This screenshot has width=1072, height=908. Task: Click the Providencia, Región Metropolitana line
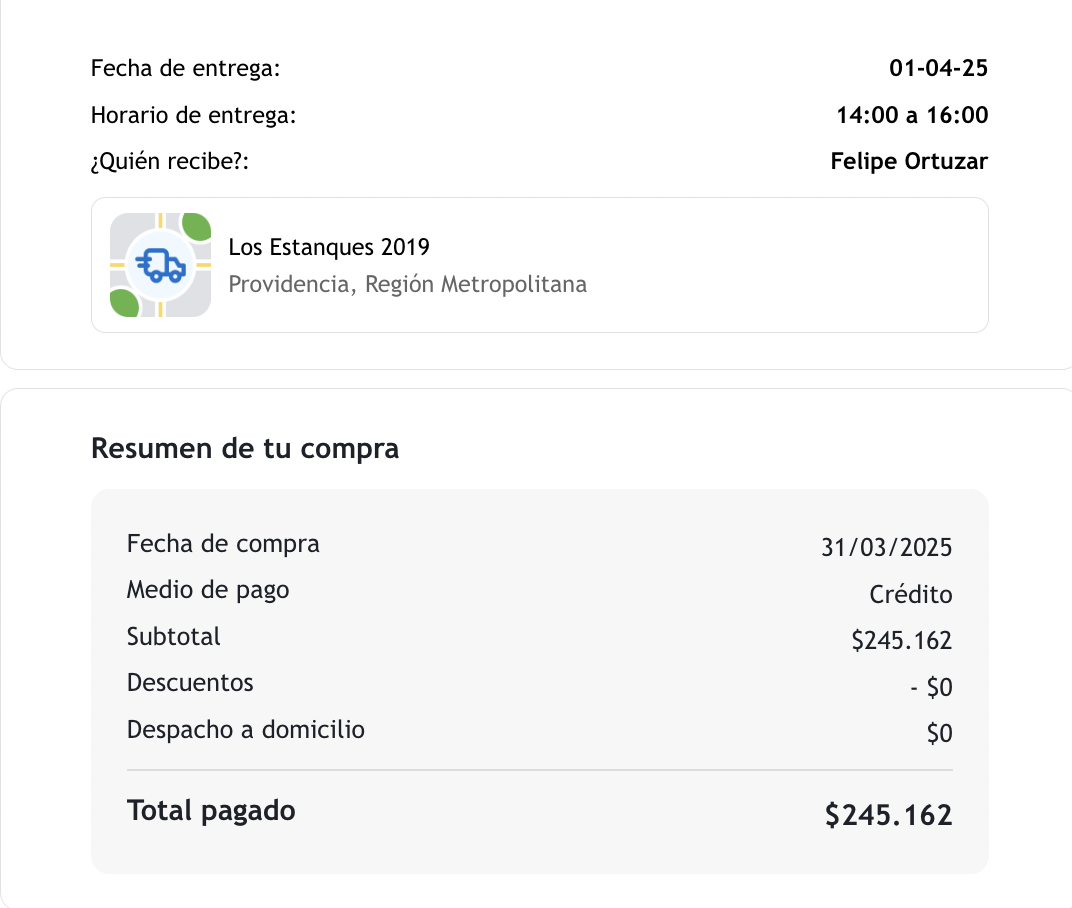[x=407, y=284]
